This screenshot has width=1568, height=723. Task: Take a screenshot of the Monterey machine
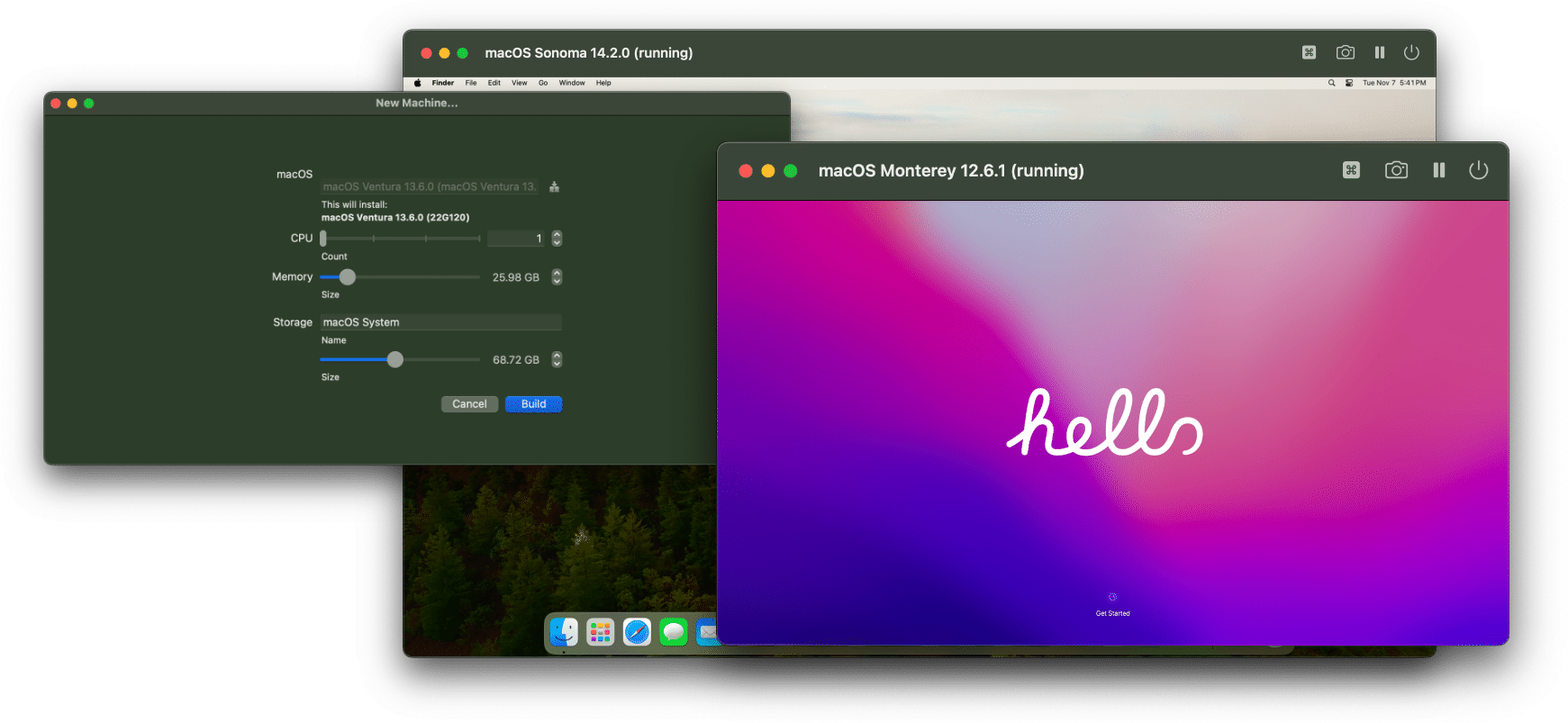1396,170
